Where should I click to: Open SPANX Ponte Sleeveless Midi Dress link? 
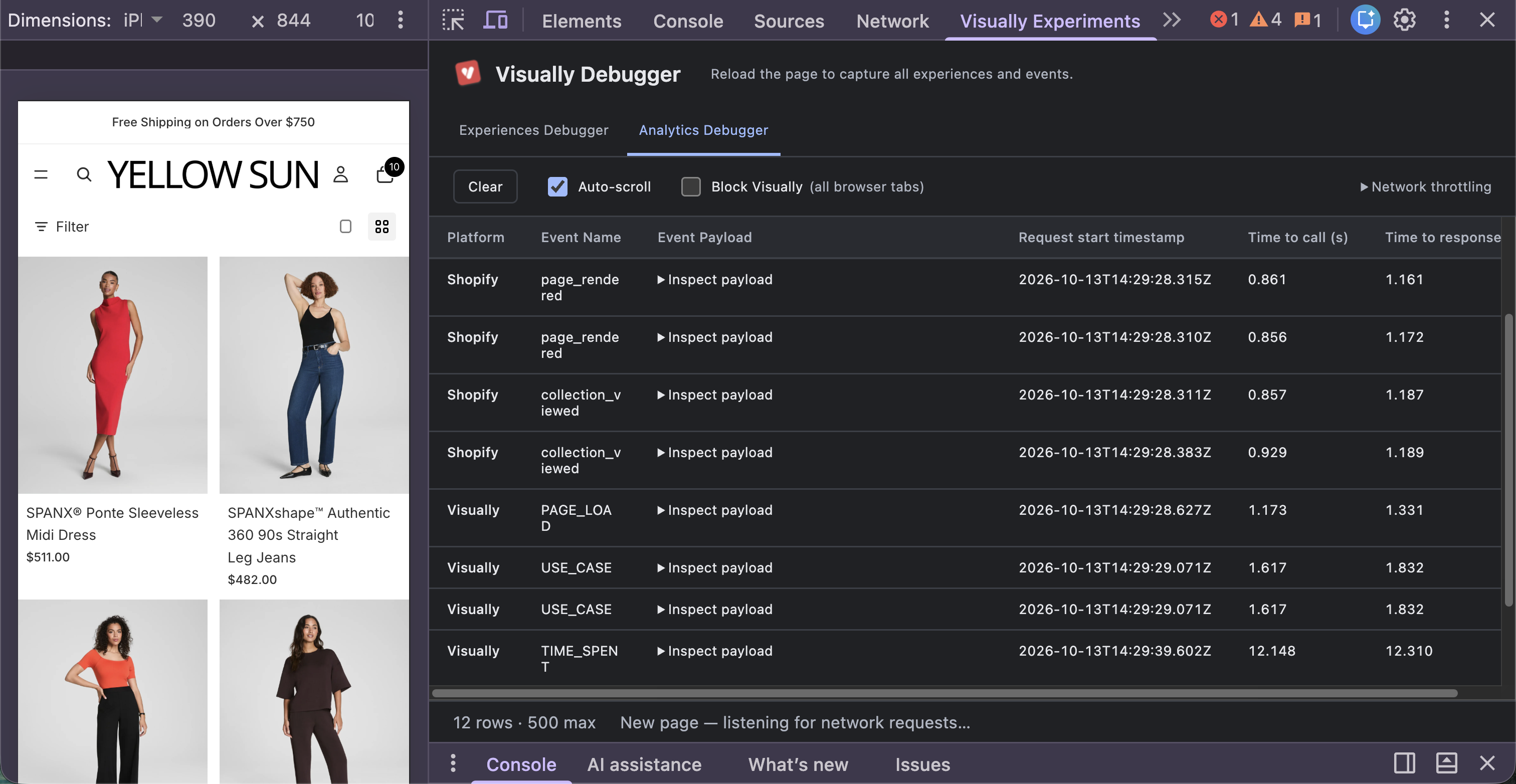(x=112, y=523)
